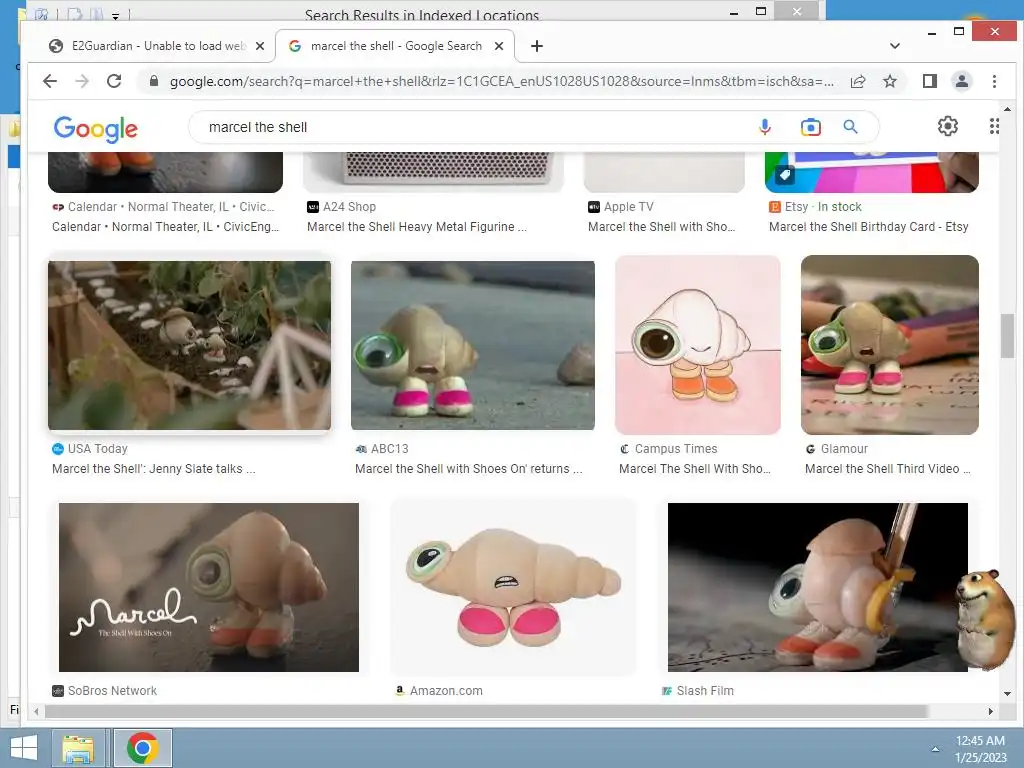Click scroll right arrow at bottom

990,711
